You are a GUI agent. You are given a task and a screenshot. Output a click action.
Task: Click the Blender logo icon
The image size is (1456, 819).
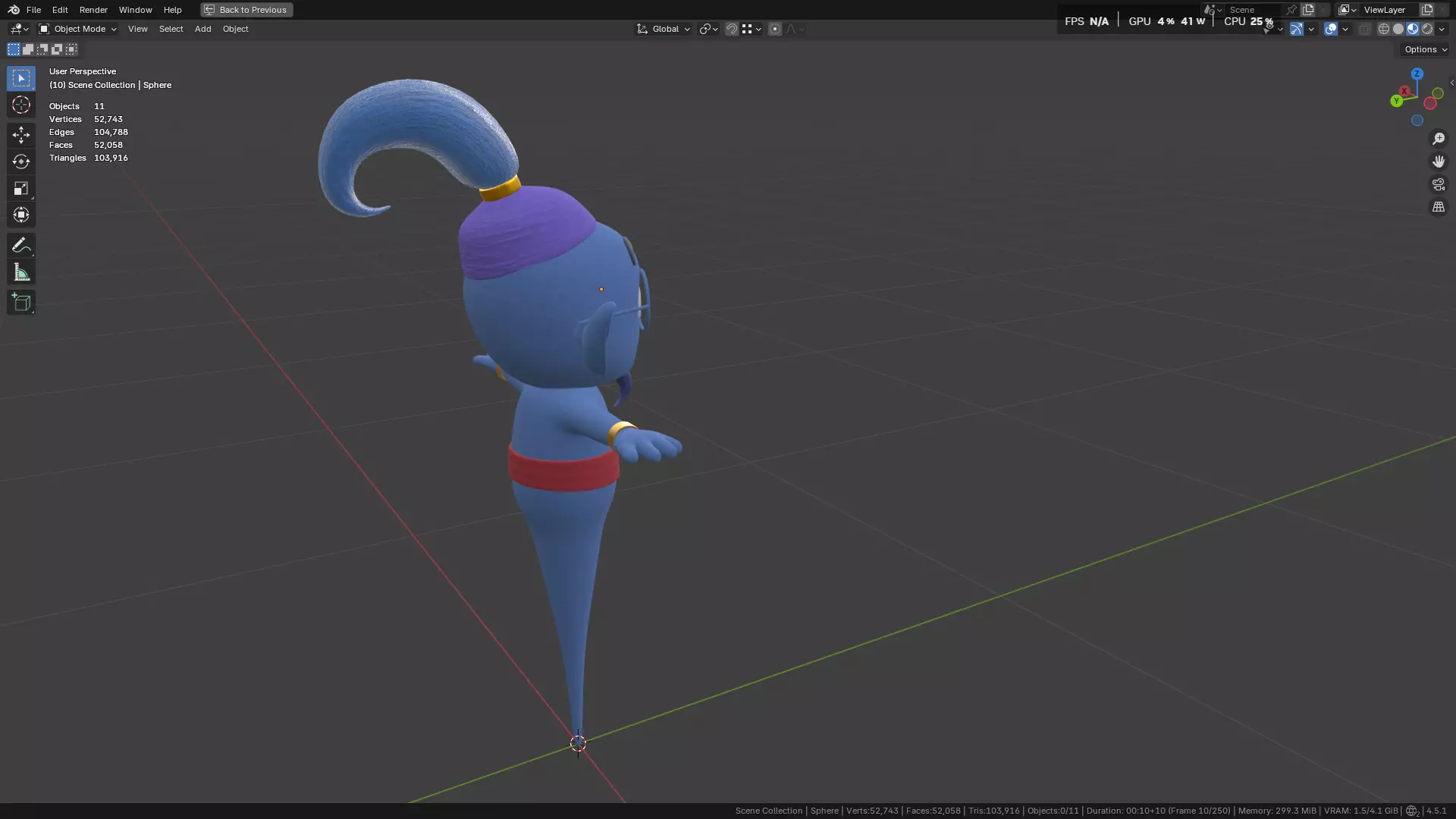point(14,10)
